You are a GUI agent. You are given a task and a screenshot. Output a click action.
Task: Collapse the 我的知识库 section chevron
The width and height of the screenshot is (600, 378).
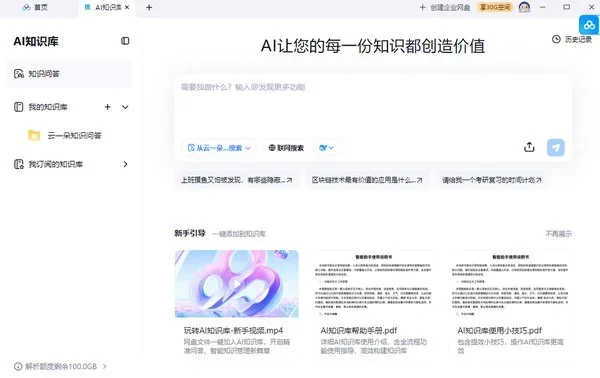(125, 107)
